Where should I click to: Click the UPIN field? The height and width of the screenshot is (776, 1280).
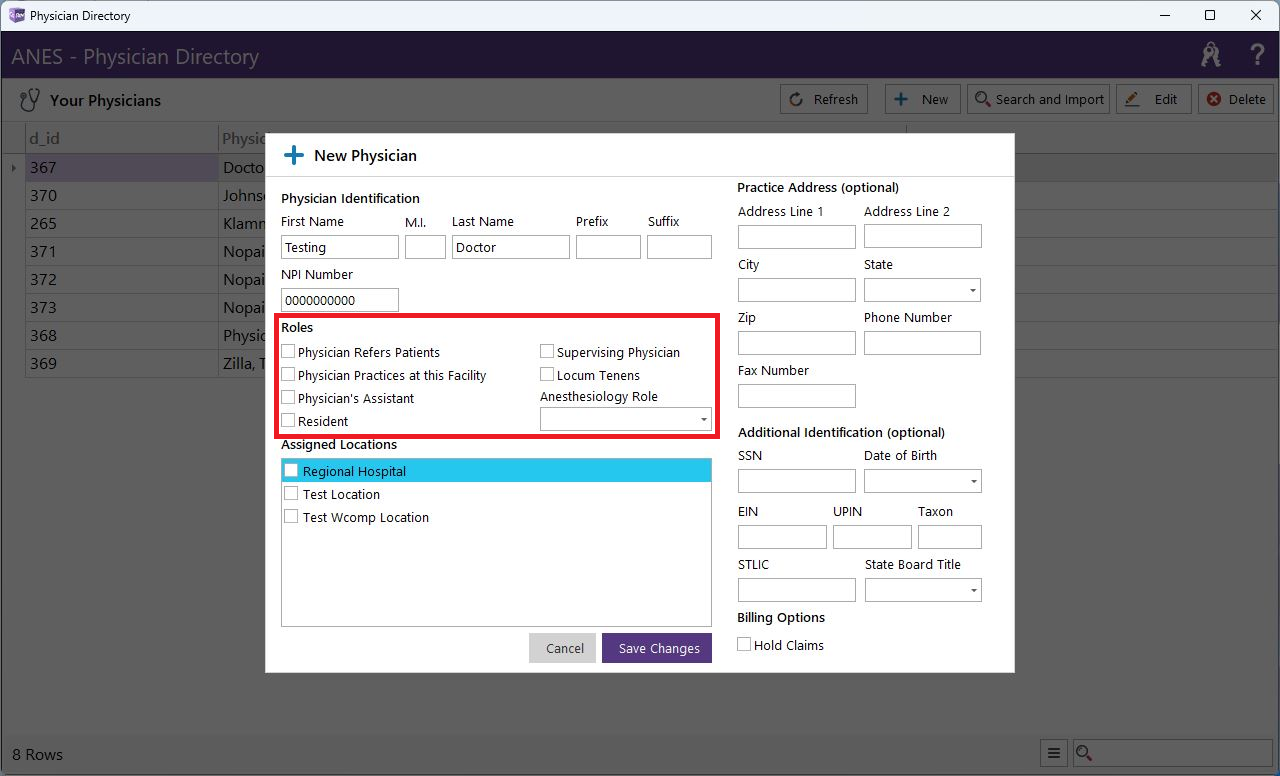point(872,537)
